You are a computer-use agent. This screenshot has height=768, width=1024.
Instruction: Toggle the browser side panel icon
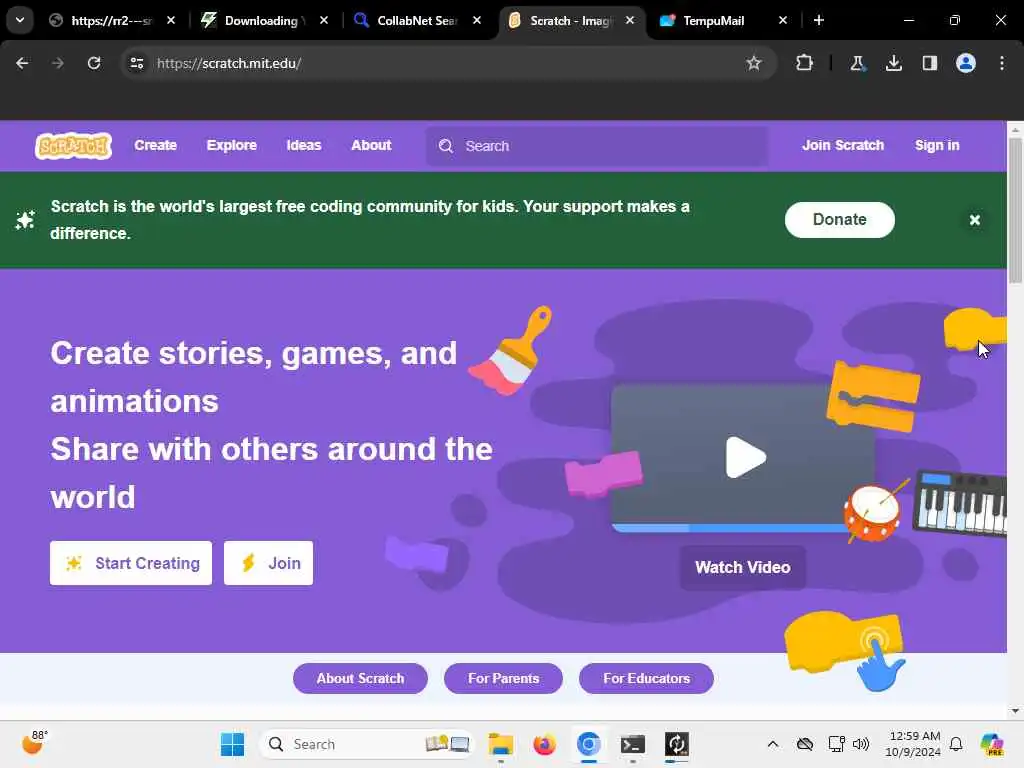(930, 63)
